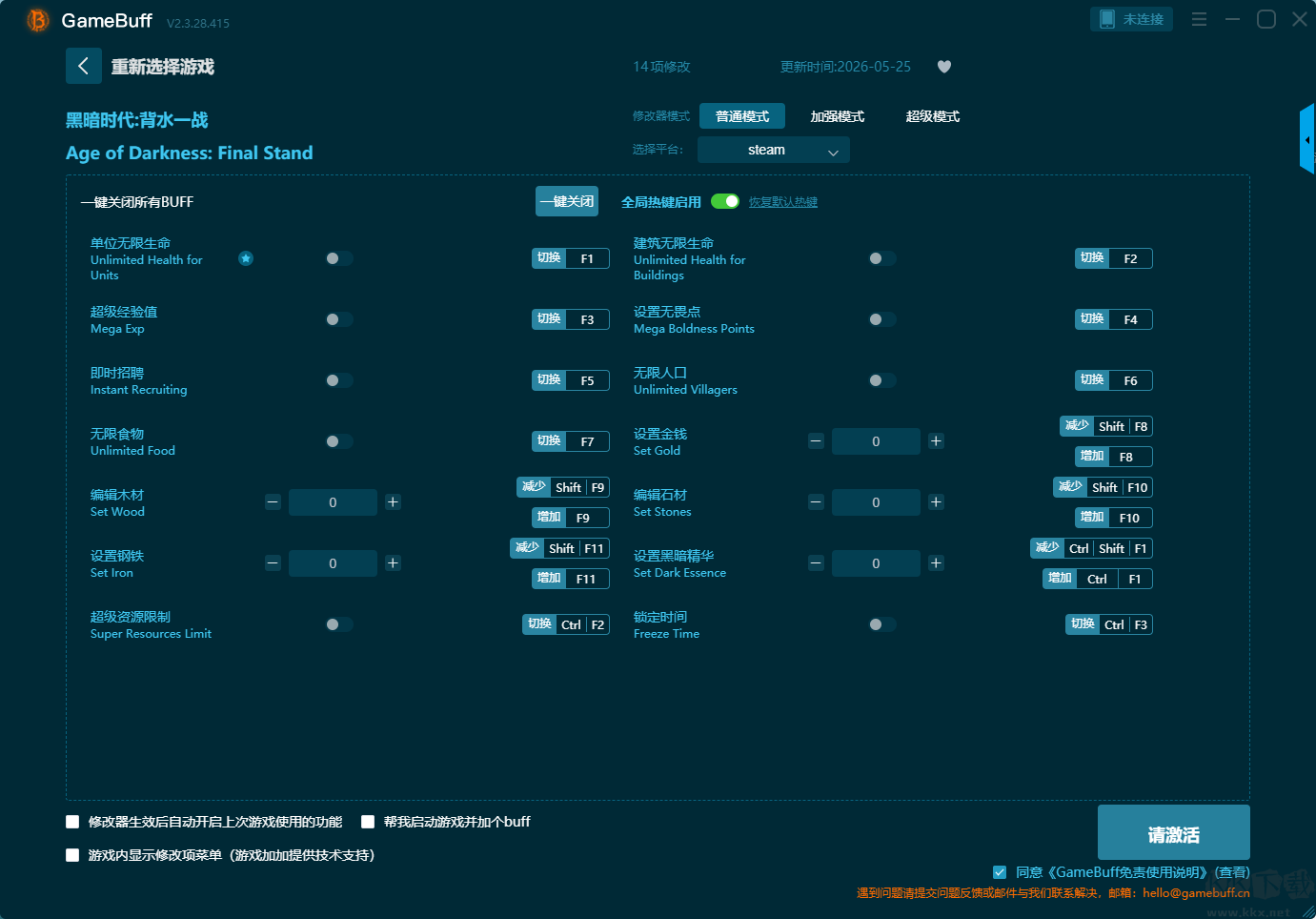The height and width of the screenshot is (919, 1316).
Task: Switch to 超级模式 mode tab
Action: point(933,116)
